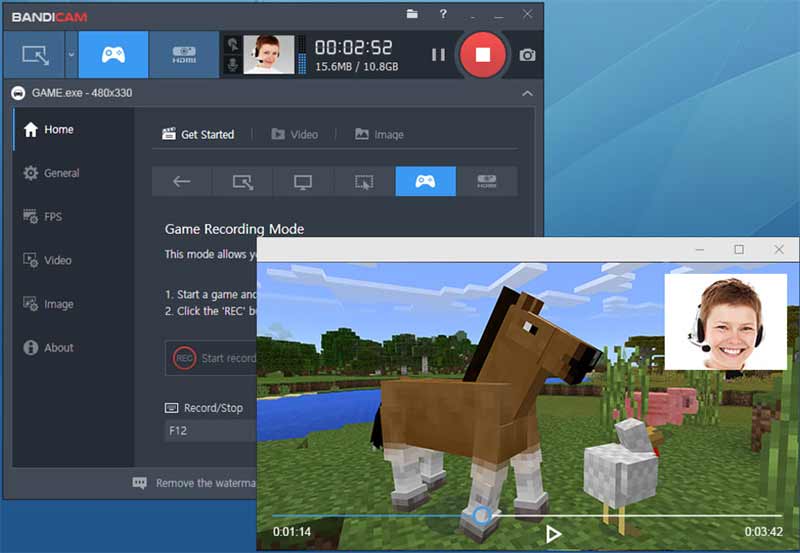Click the Bandicam minimize button
Screen dimensions: 800x553
[499, 16]
